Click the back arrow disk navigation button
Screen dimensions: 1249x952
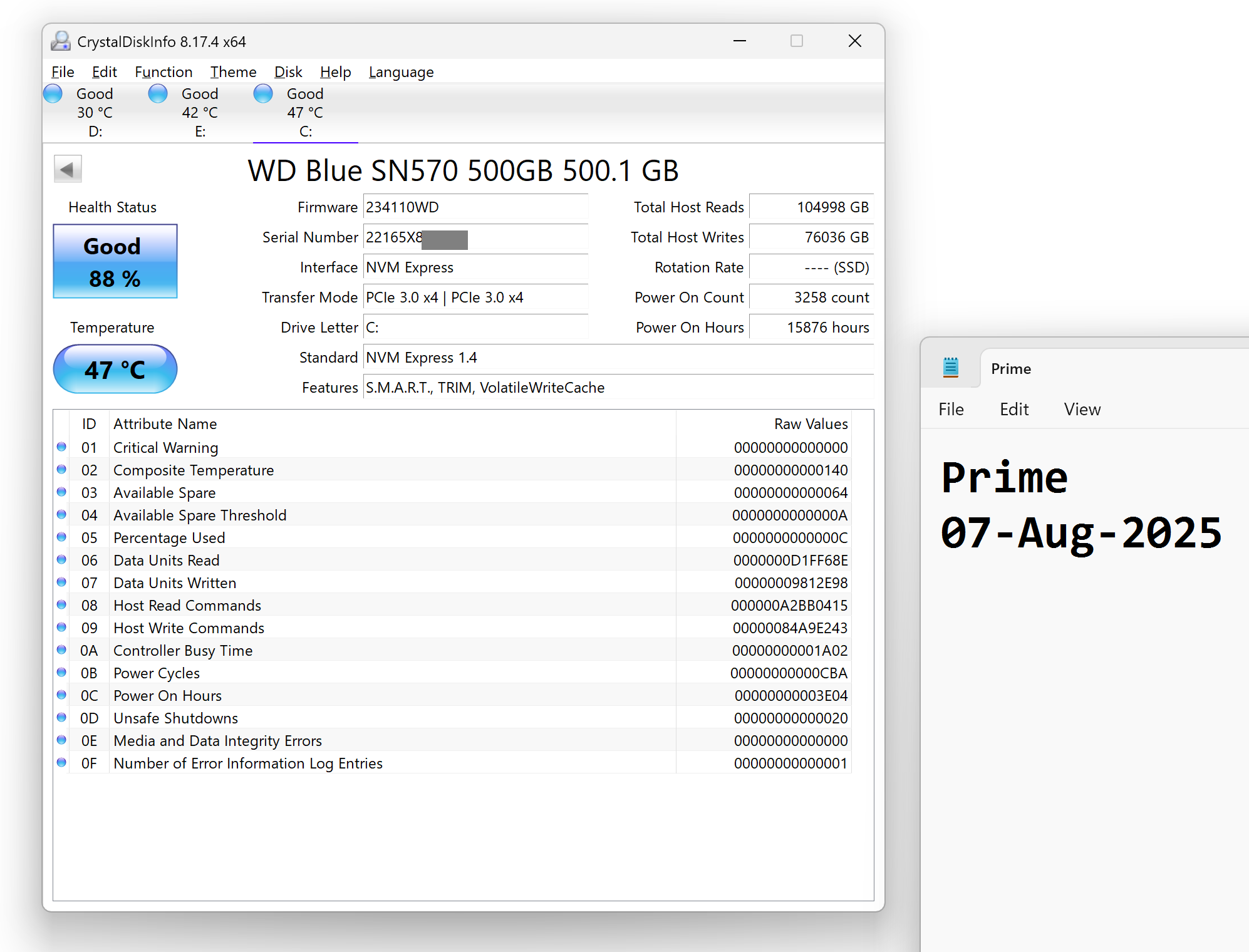click(68, 169)
